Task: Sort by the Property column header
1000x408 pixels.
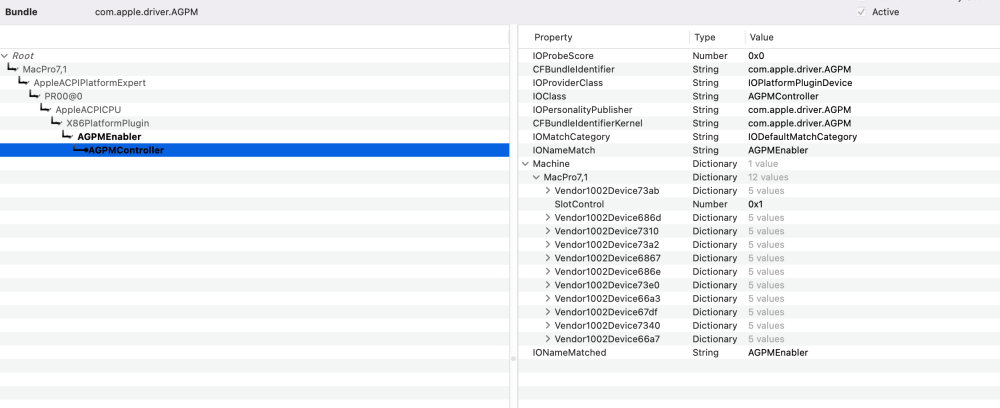Action: pyautogui.click(x=604, y=38)
